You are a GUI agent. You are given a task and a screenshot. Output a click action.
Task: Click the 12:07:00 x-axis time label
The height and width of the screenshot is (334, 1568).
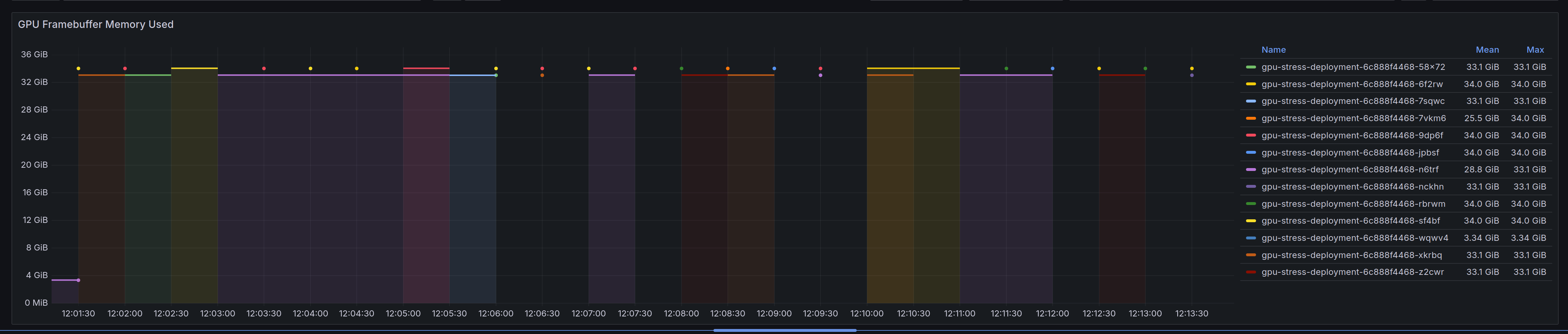pyautogui.click(x=588, y=313)
